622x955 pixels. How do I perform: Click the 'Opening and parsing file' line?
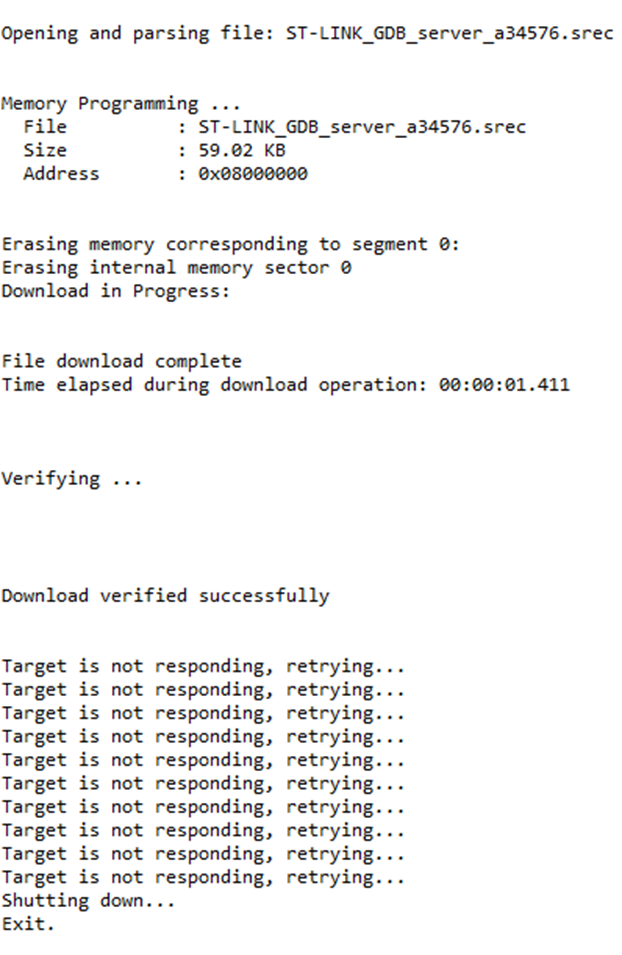pyautogui.click(x=307, y=33)
